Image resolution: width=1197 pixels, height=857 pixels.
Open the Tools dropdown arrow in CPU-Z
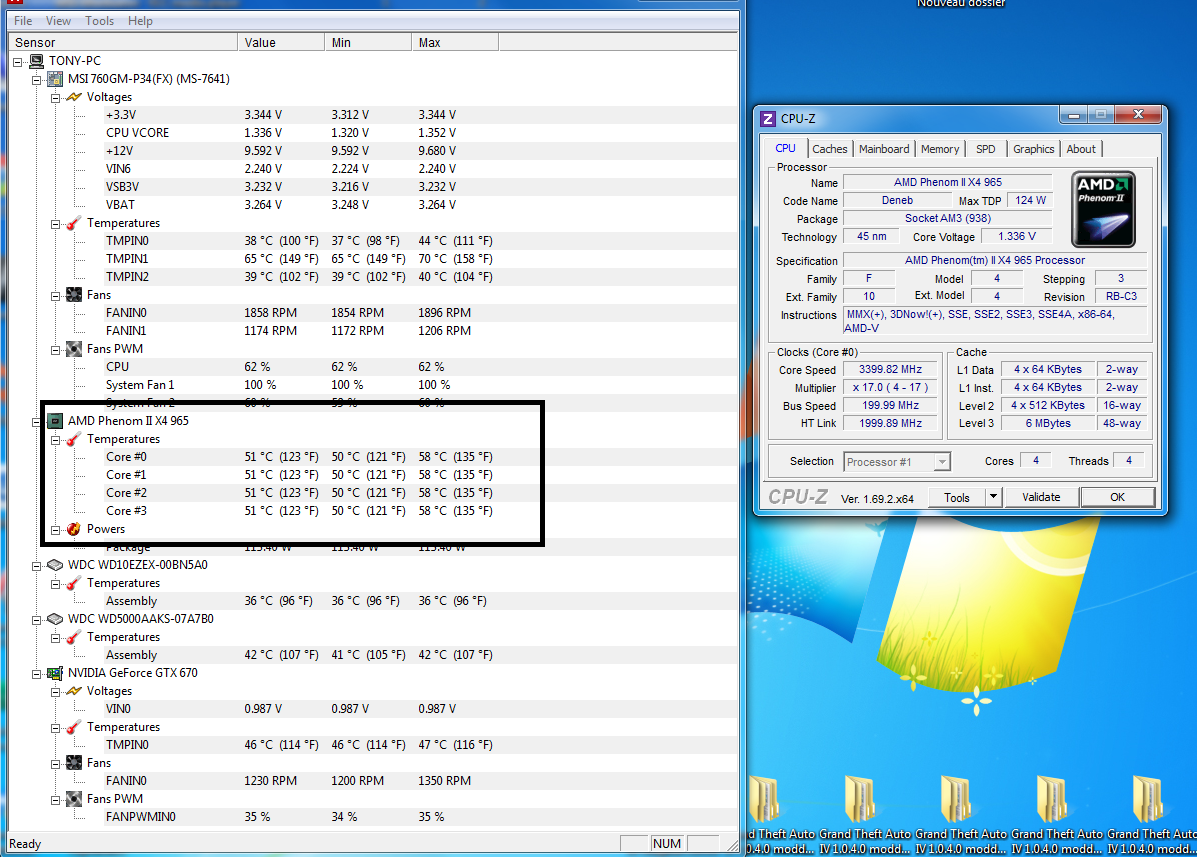(x=993, y=497)
